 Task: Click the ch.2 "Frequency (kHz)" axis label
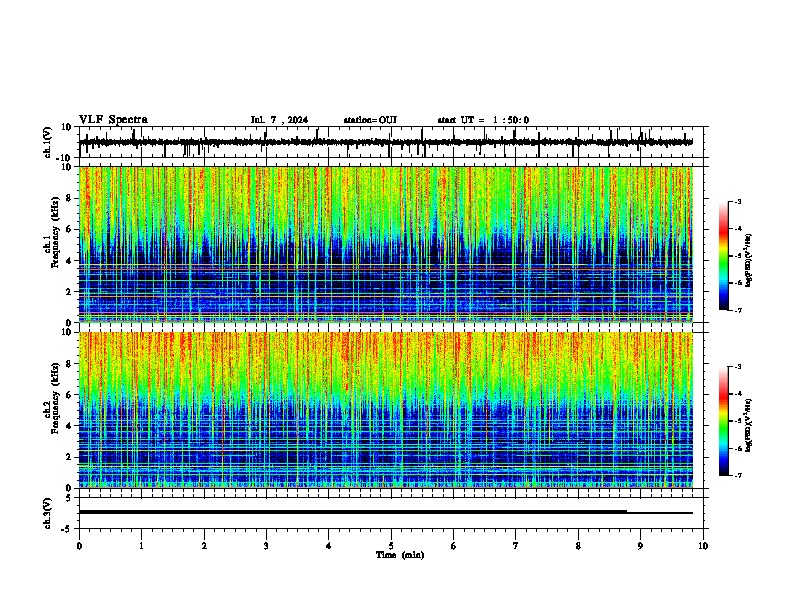(55, 398)
